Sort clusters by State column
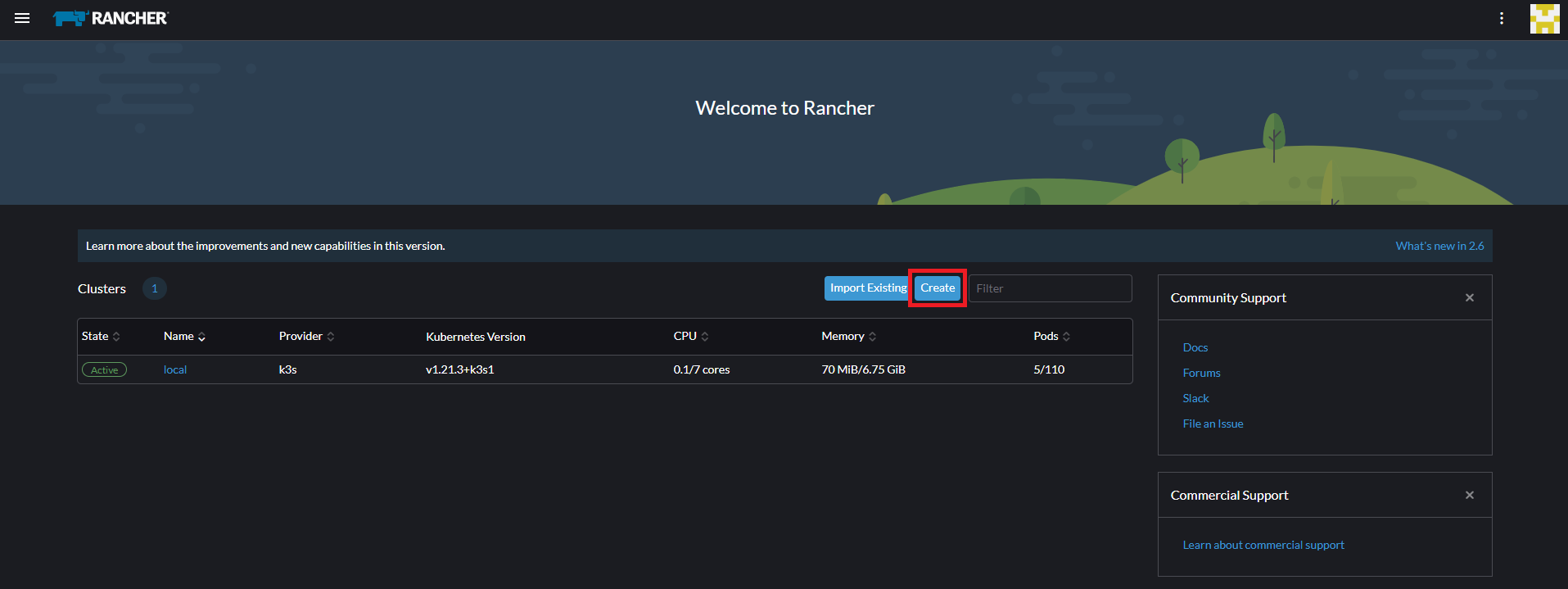Viewport: 1568px width, 589px height. [x=101, y=337]
